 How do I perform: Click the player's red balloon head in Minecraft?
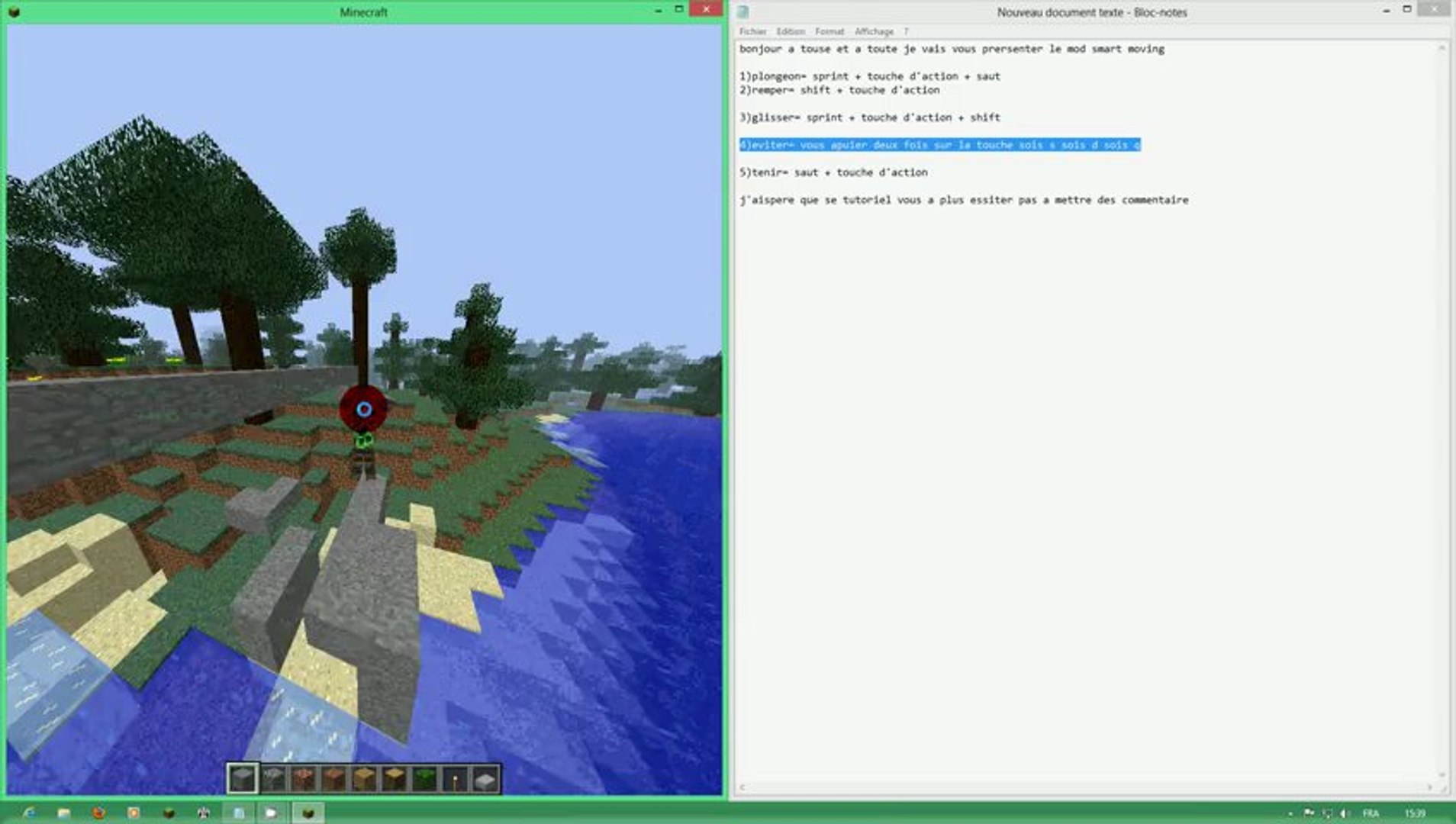pos(364,409)
